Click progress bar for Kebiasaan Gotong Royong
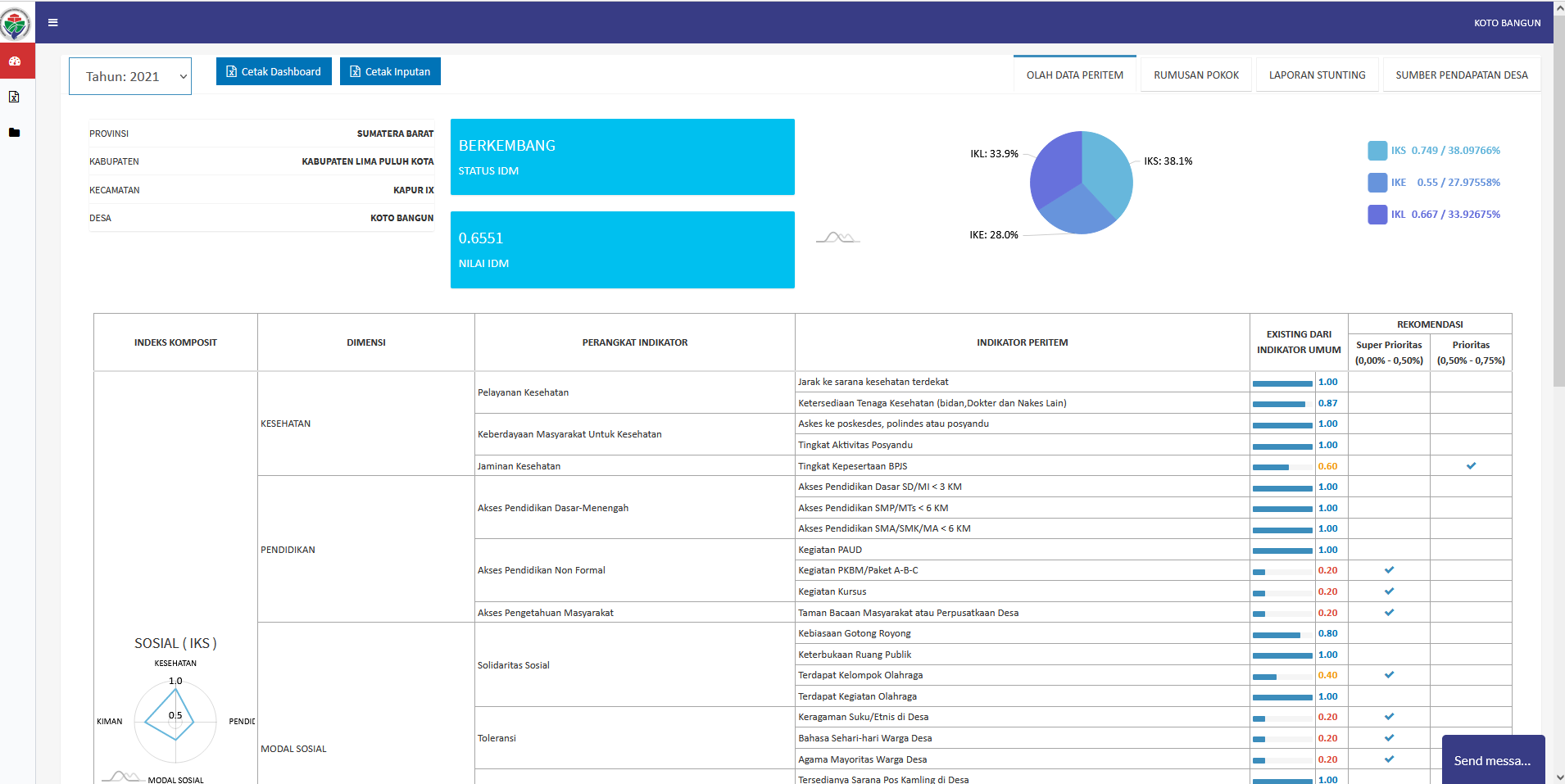 click(x=1282, y=634)
